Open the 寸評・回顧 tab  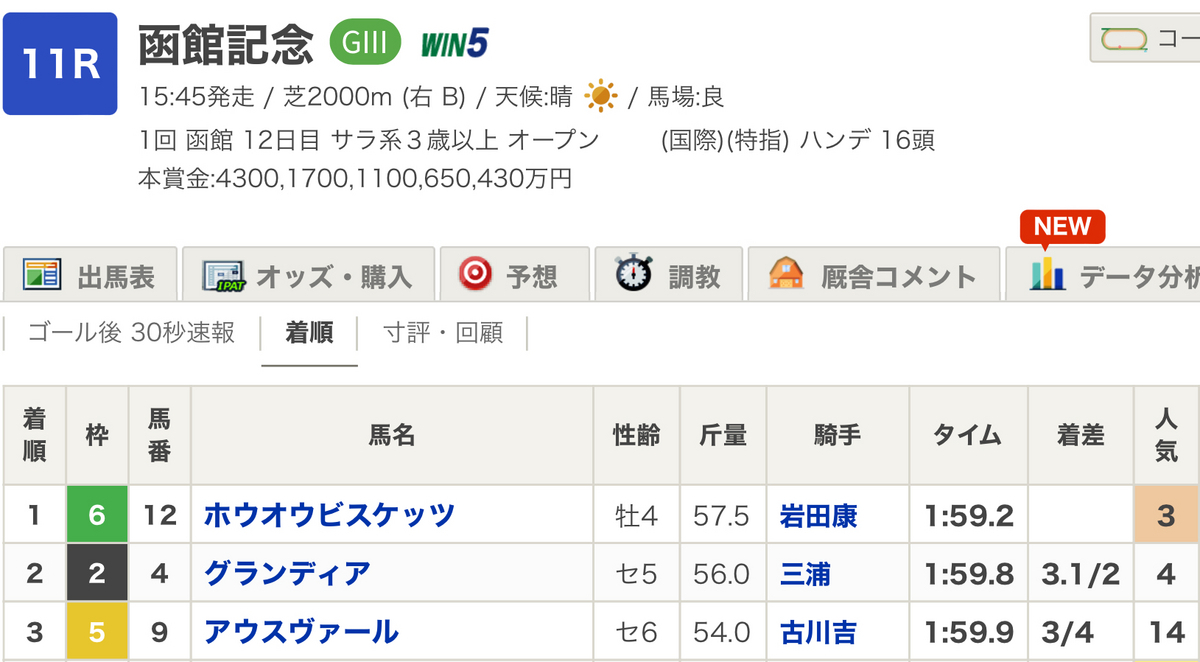[x=443, y=333]
